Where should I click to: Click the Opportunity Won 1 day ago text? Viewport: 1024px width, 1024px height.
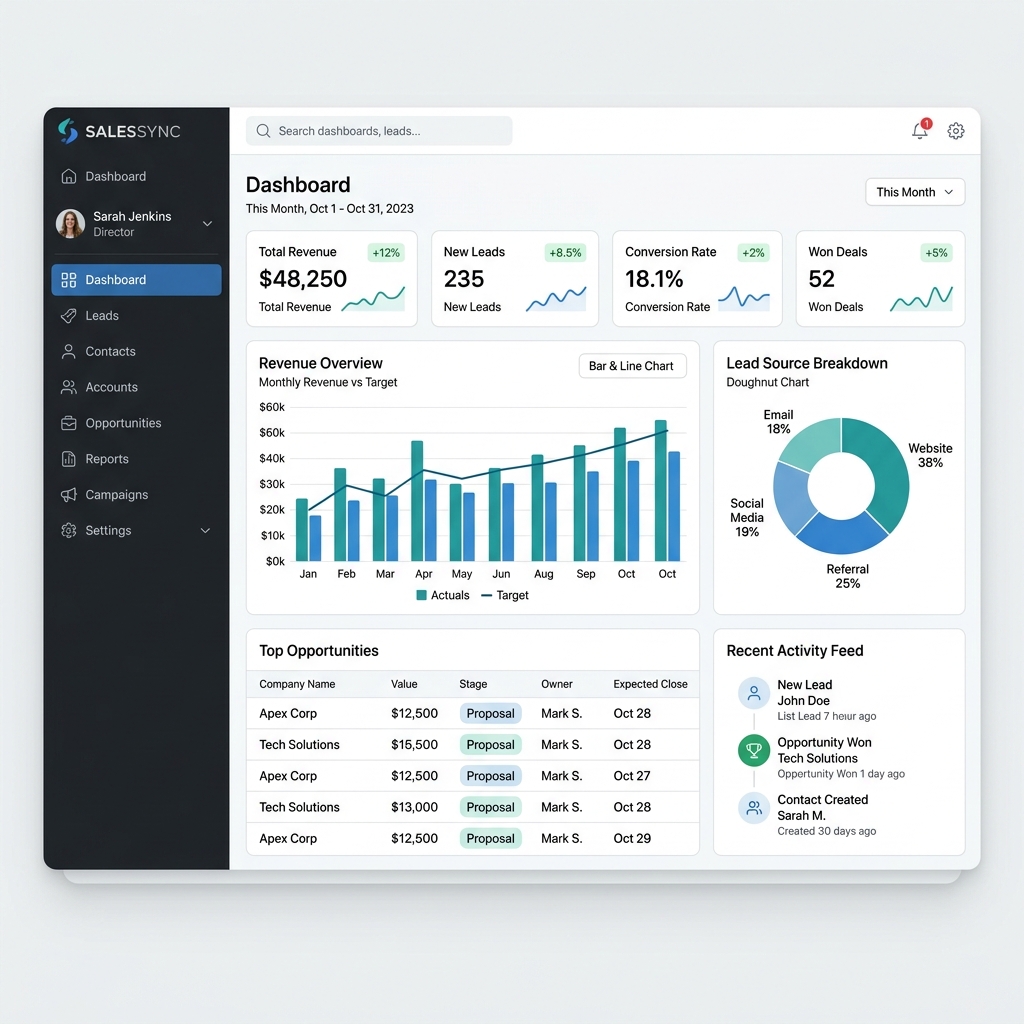pos(841,774)
